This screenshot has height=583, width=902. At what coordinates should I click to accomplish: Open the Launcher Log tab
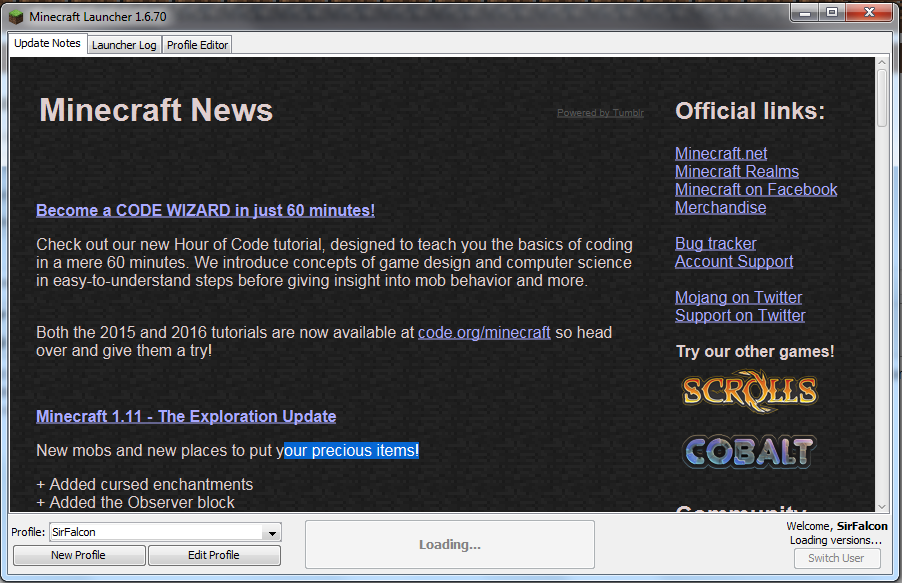(x=124, y=45)
